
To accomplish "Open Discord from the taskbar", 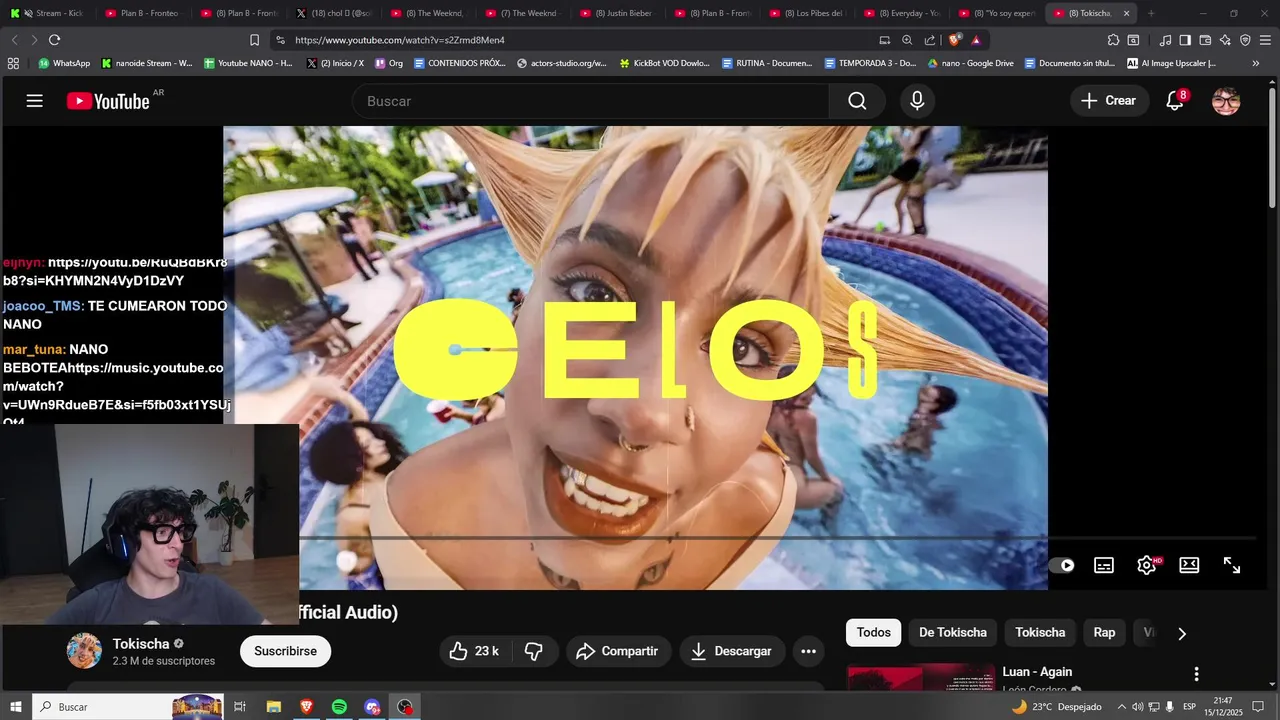I will [372, 707].
